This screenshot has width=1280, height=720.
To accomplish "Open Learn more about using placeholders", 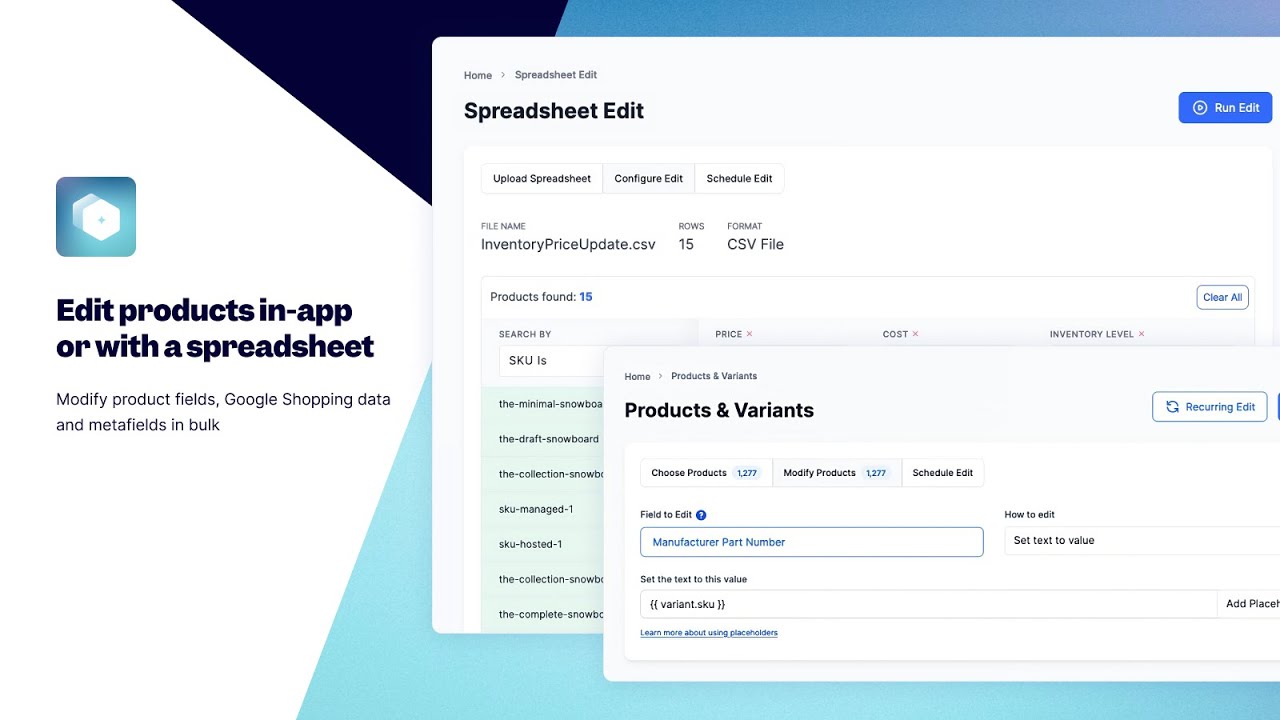I will click(x=709, y=632).
